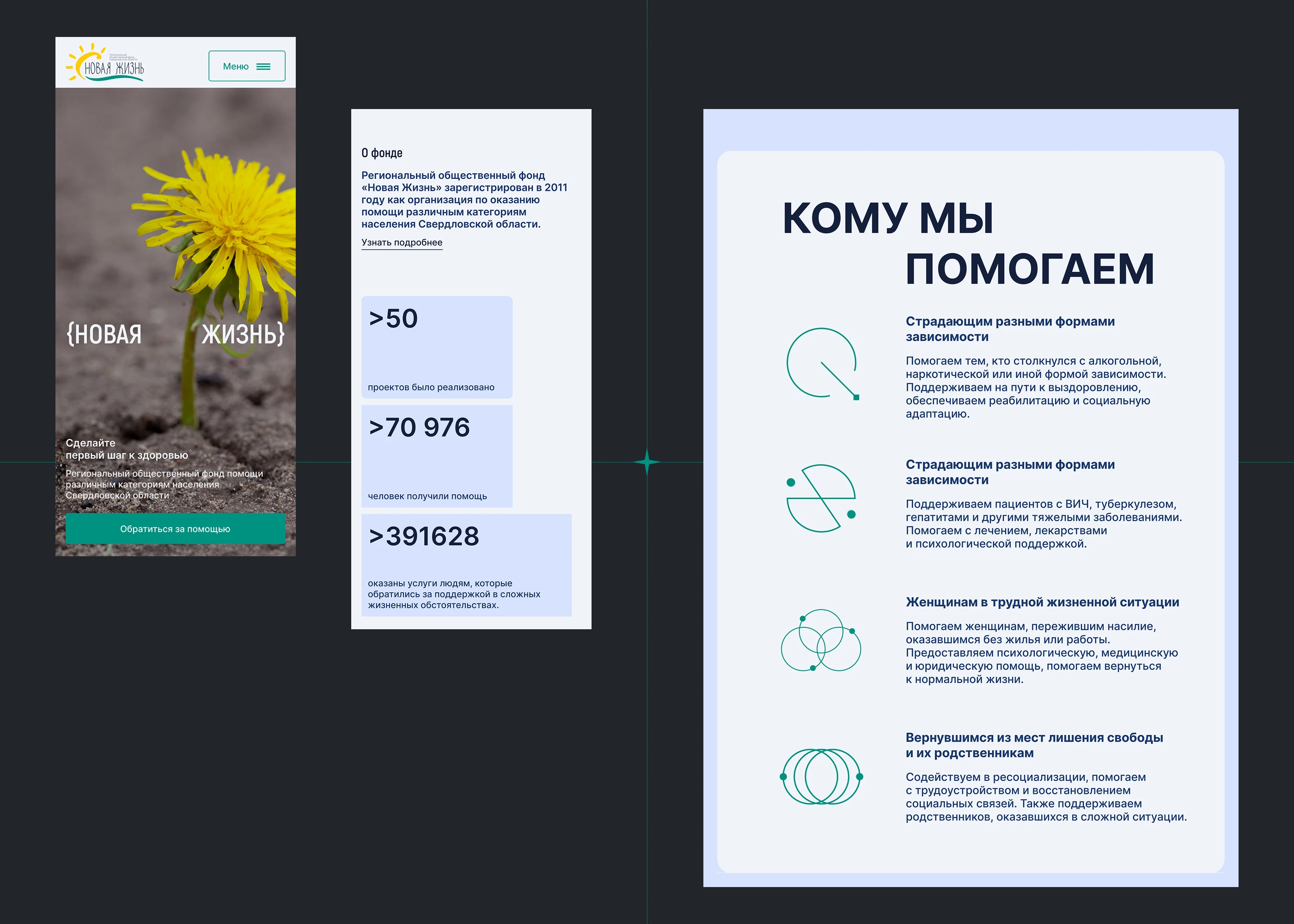Viewport: 1294px width, 924px height.
Task: Follow the Узнать подробнее link
Action: coord(402,243)
